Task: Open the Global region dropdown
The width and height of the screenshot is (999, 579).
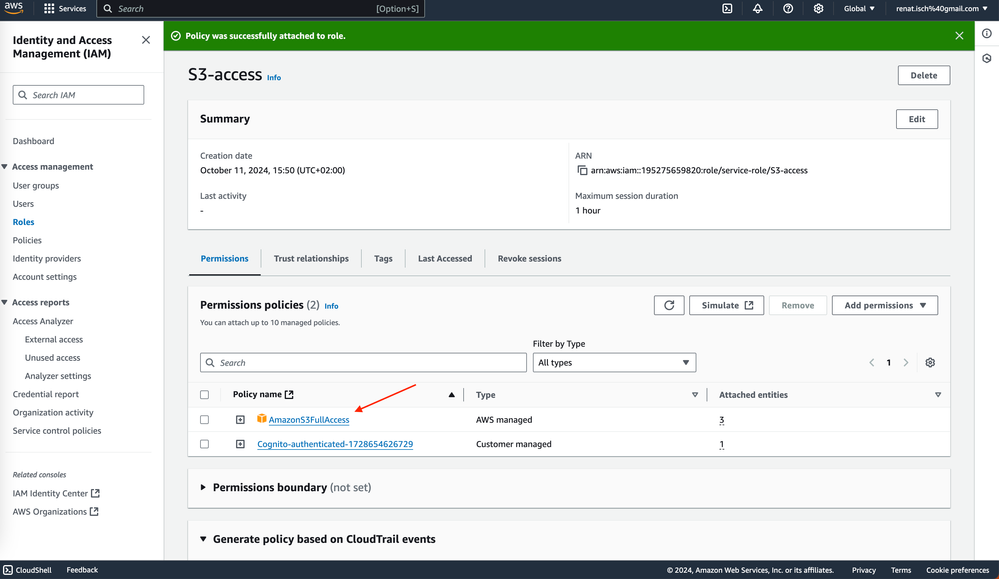Action: coord(859,8)
